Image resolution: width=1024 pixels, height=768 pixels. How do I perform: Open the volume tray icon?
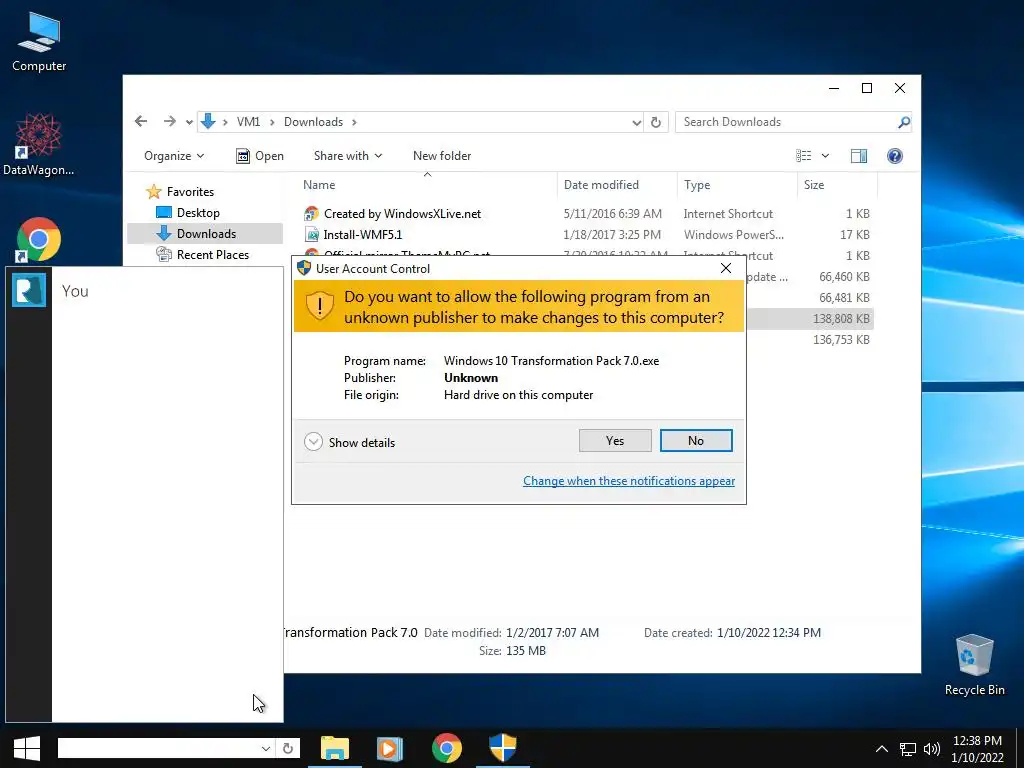click(932, 749)
